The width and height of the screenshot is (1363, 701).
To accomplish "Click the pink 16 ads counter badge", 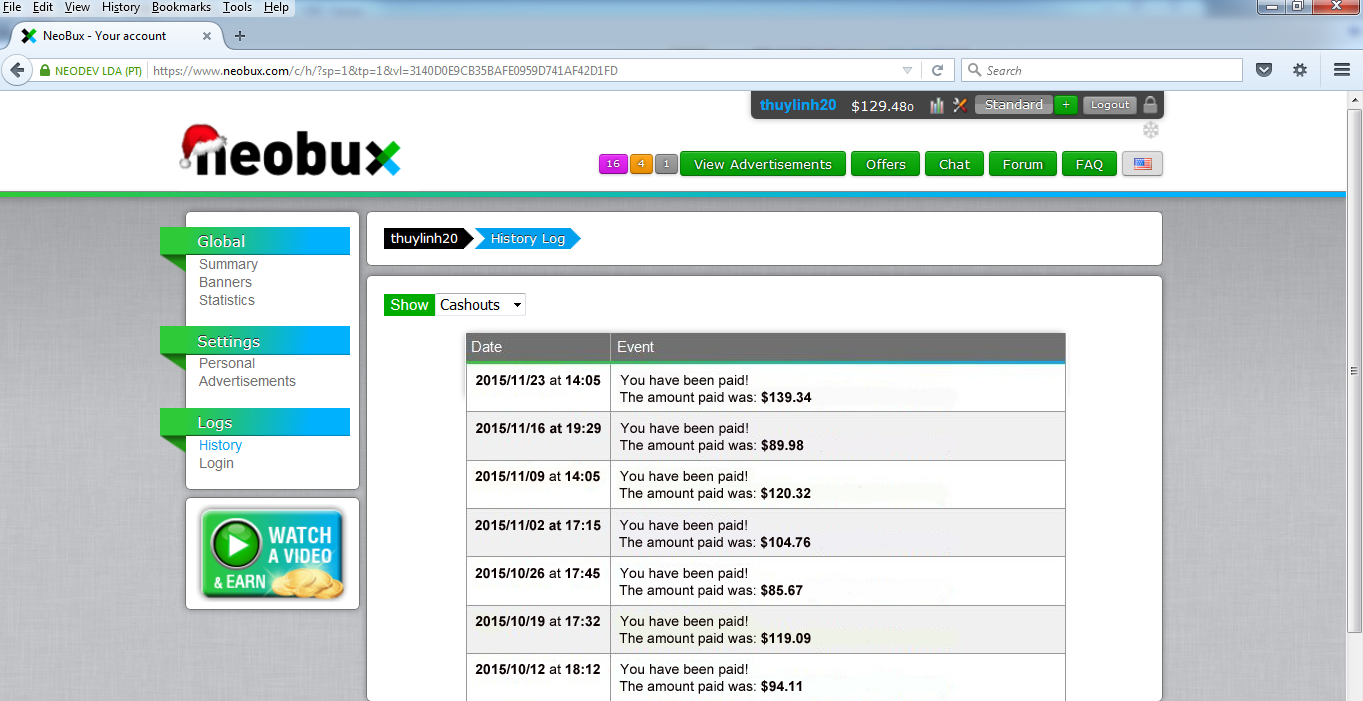I will (613, 164).
